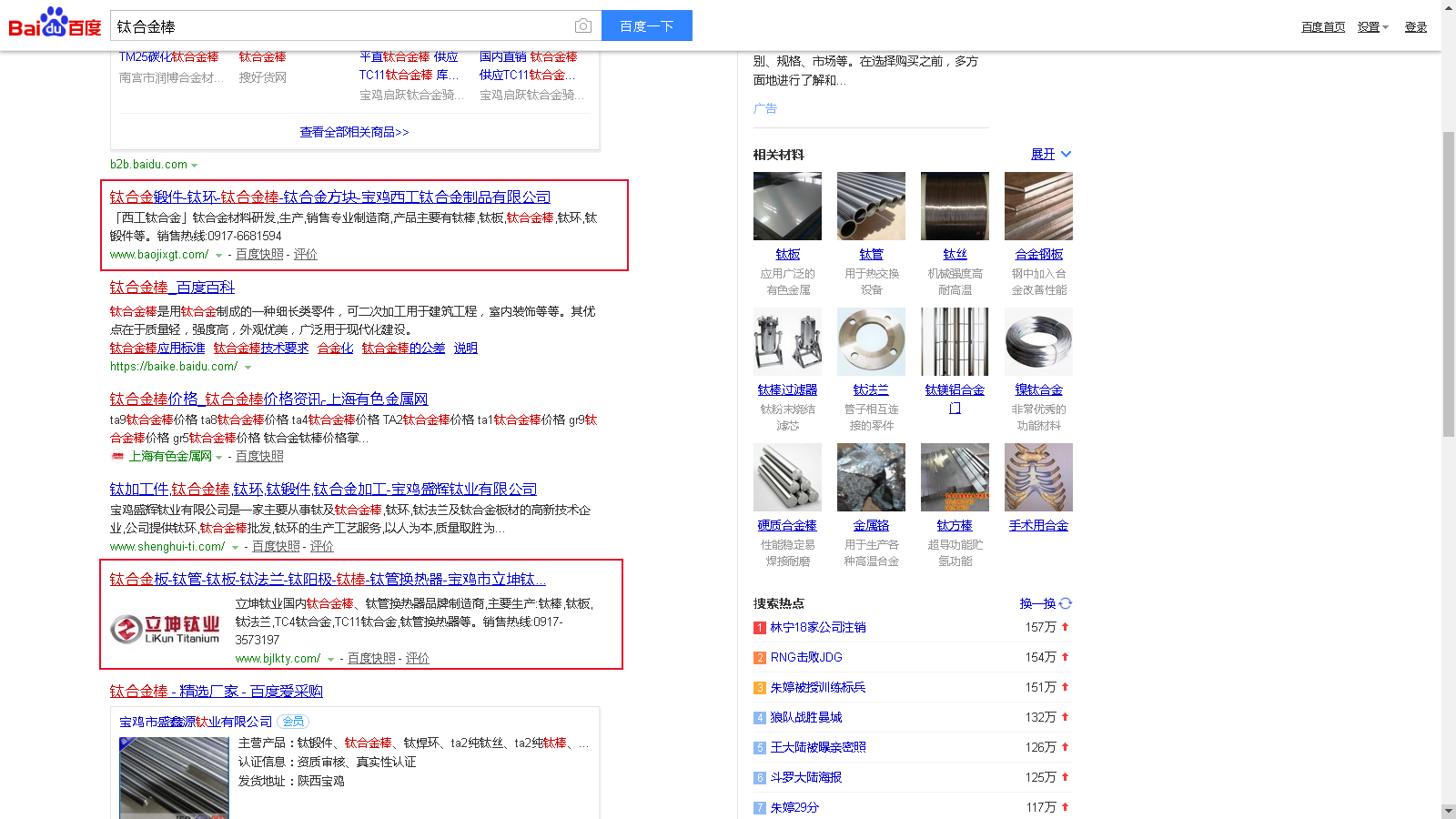Open the 合金钢板 material thumbnail
This screenshot has width=1456, height=819.
1038,207
